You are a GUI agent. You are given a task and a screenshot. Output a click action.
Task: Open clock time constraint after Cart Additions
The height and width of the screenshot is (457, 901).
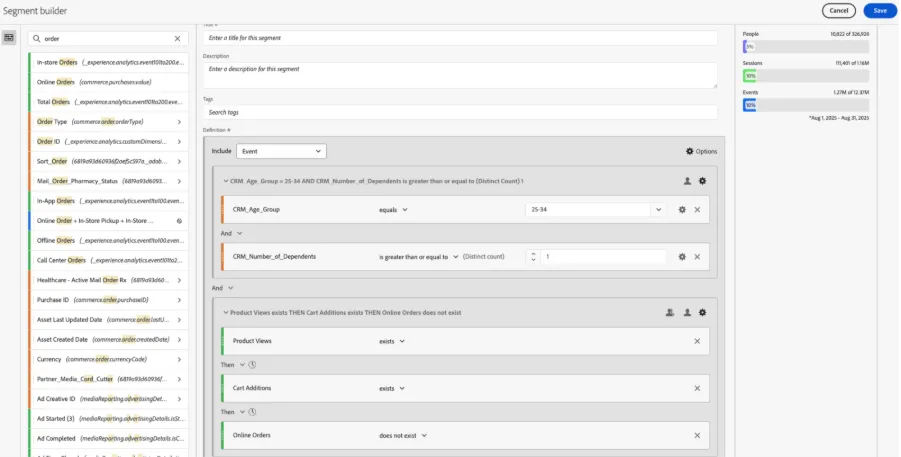pos(252,412)
